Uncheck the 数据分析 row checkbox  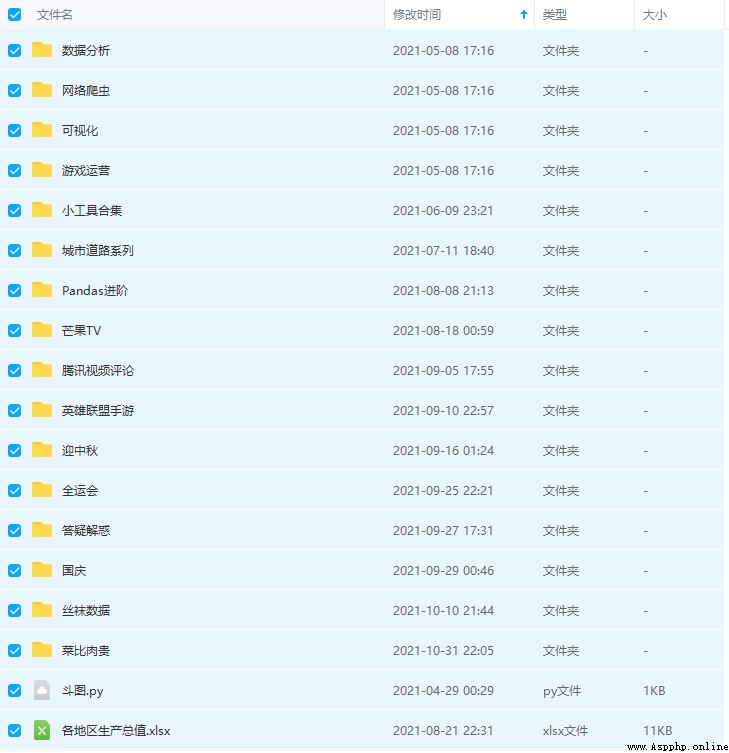coord(14,50)
